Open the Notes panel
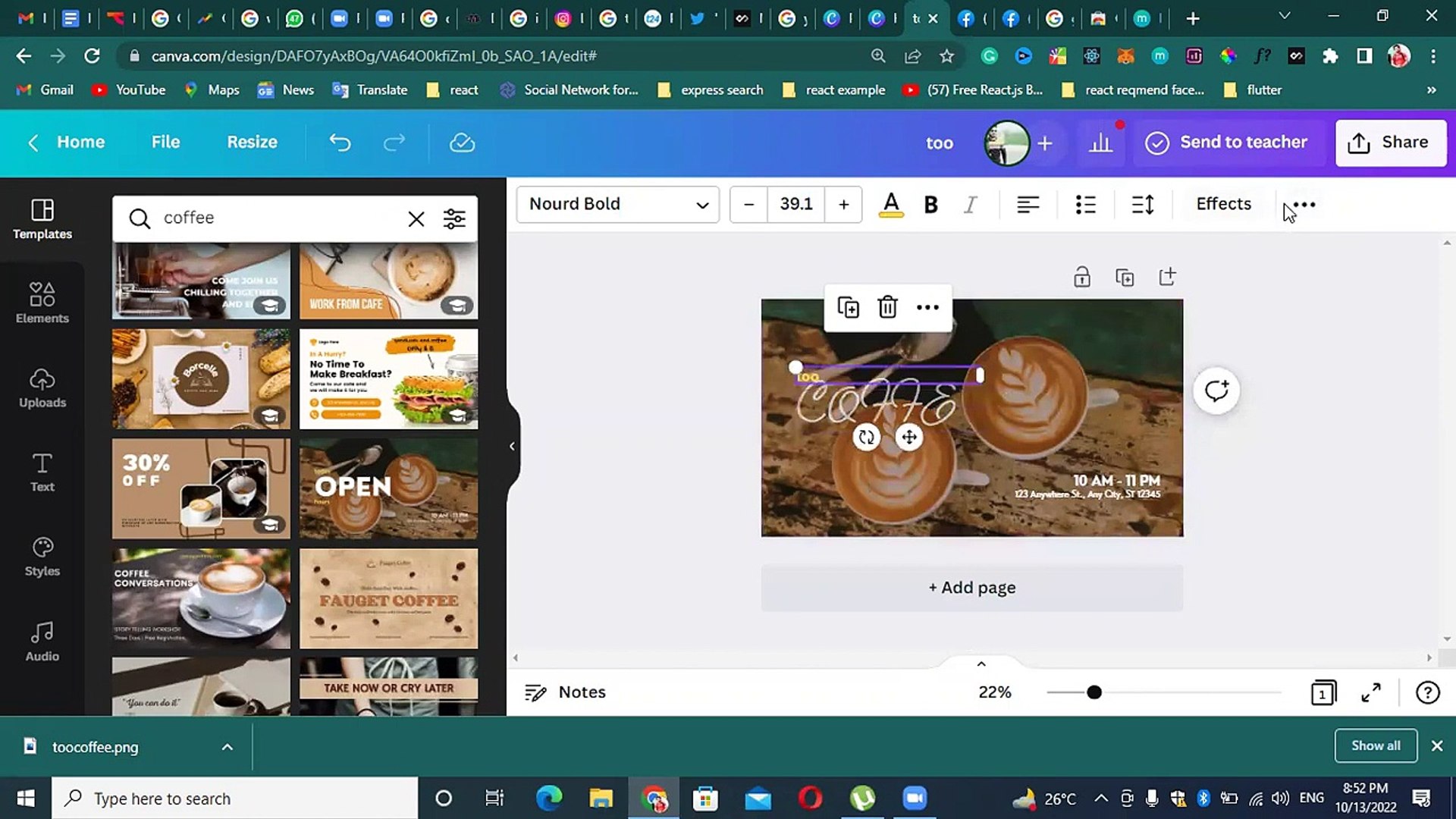1456x819 pixels. [566, 692]
